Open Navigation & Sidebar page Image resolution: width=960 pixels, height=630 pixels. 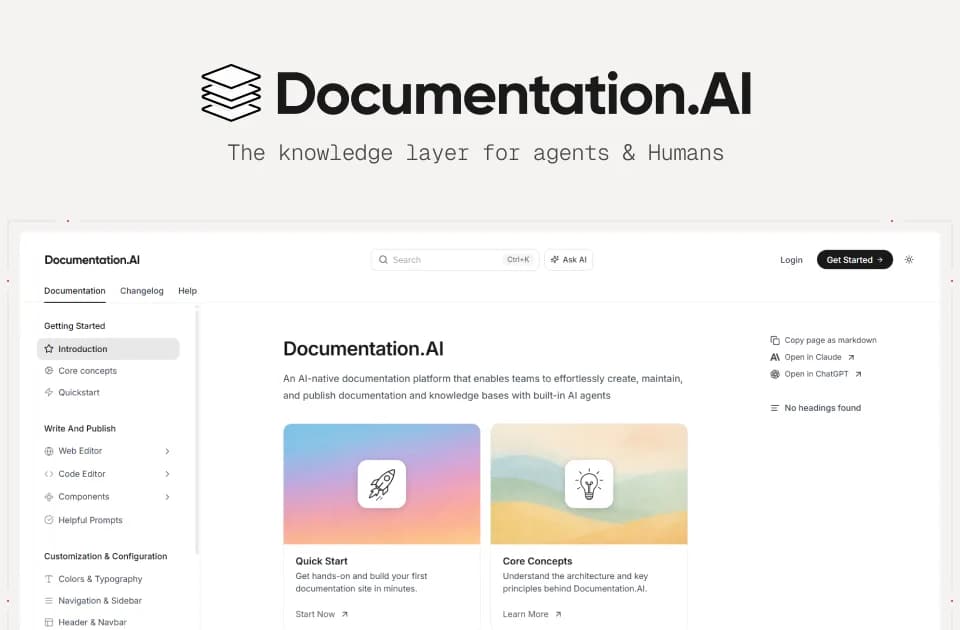(100, 601)
